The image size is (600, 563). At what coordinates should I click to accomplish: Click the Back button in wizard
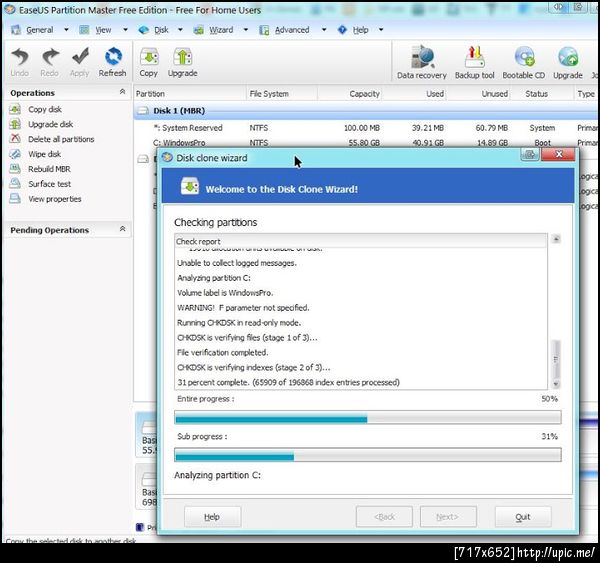[384, 517]
